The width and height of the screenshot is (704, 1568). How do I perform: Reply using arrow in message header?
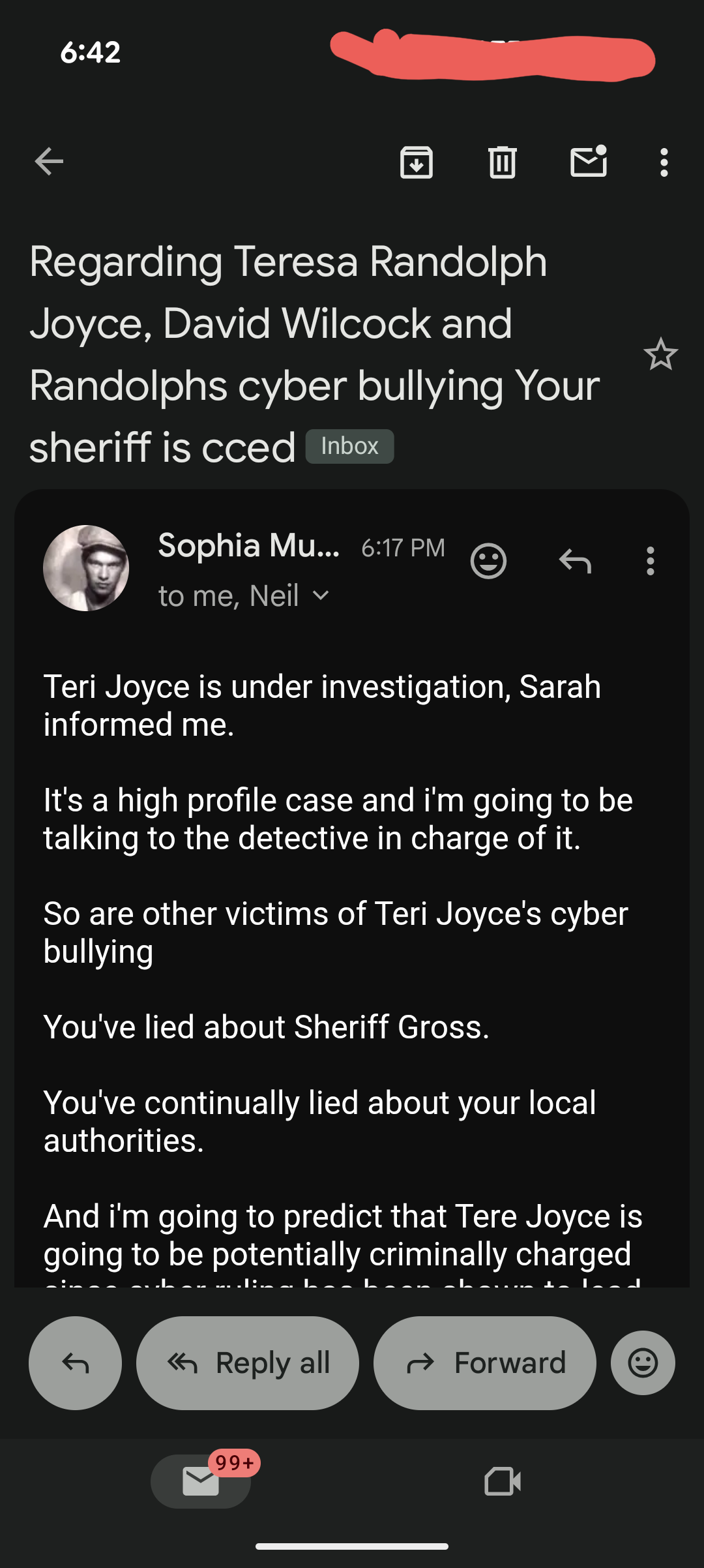coord(575,561)
